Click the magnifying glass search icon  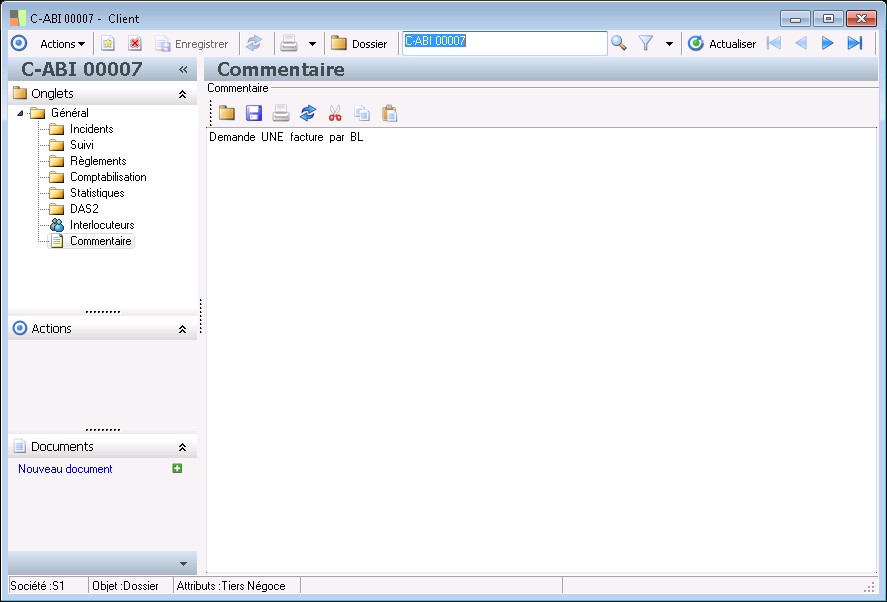[x=619, y=44]
